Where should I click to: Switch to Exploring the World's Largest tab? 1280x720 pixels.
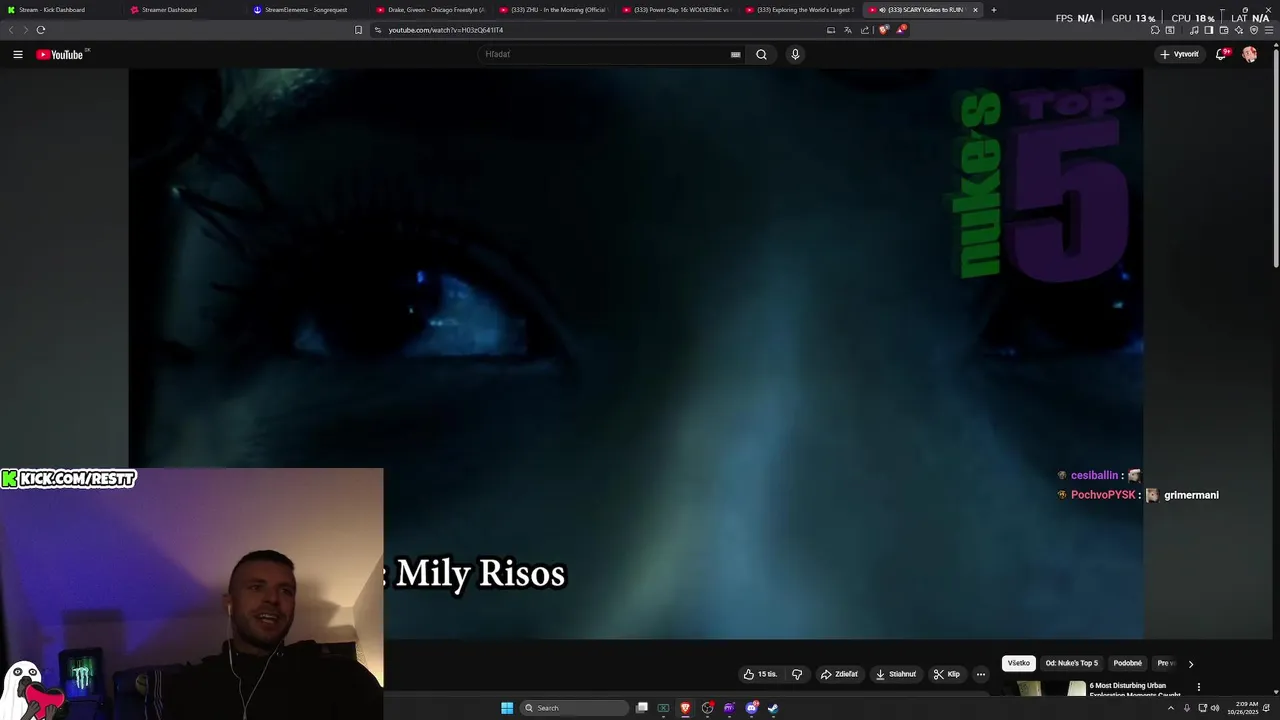[x=800, y=10]
